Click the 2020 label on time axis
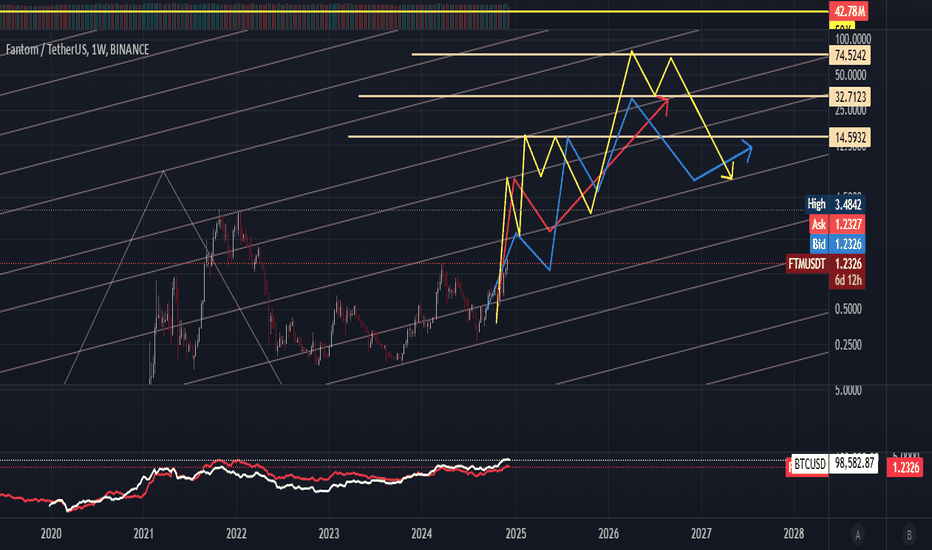Image resolution: width=932 pixels, height=550 pixels. [51, 534]
